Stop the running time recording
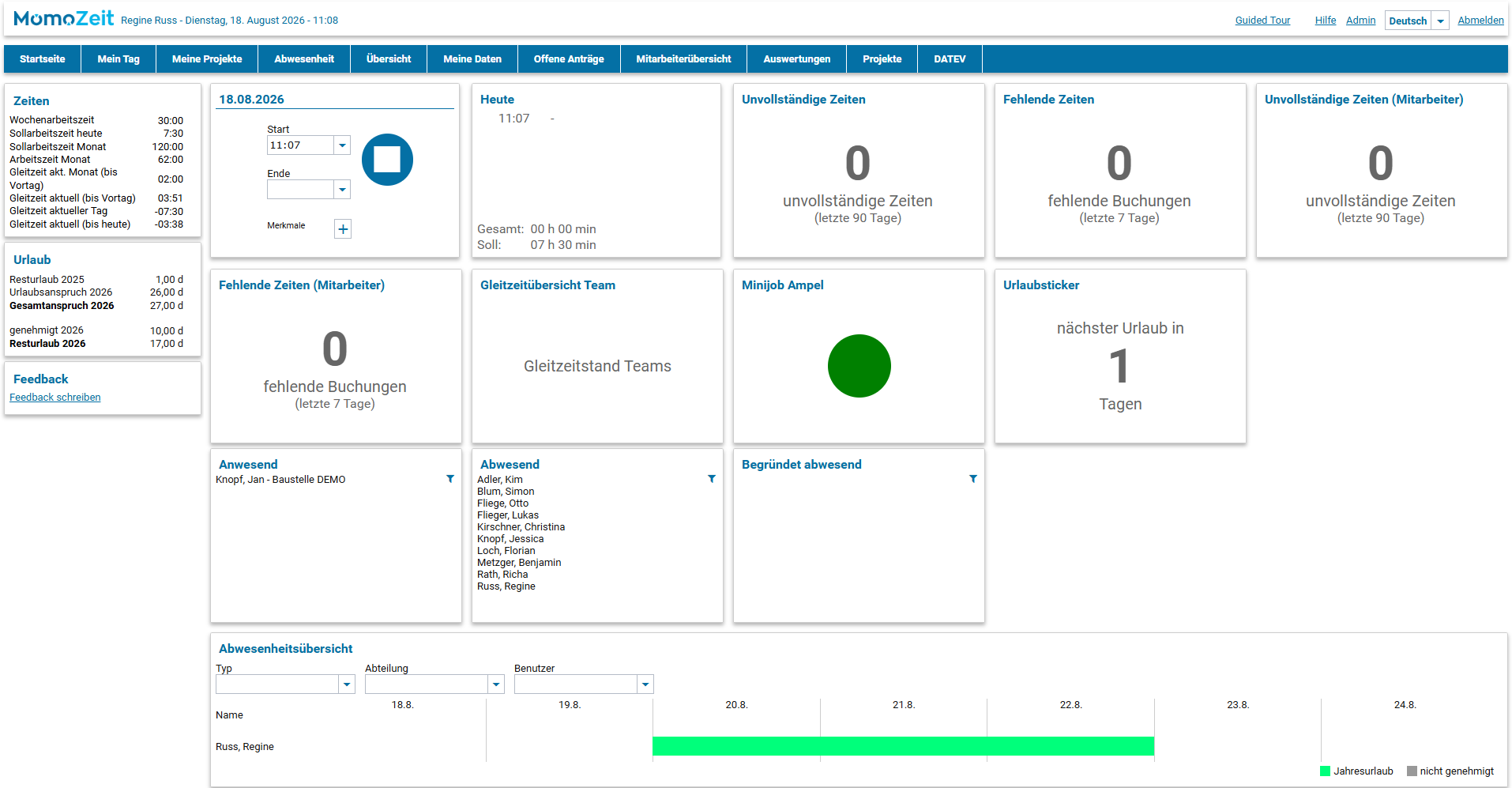Viewport: 1512px width, 788px height. click(387, 160)
